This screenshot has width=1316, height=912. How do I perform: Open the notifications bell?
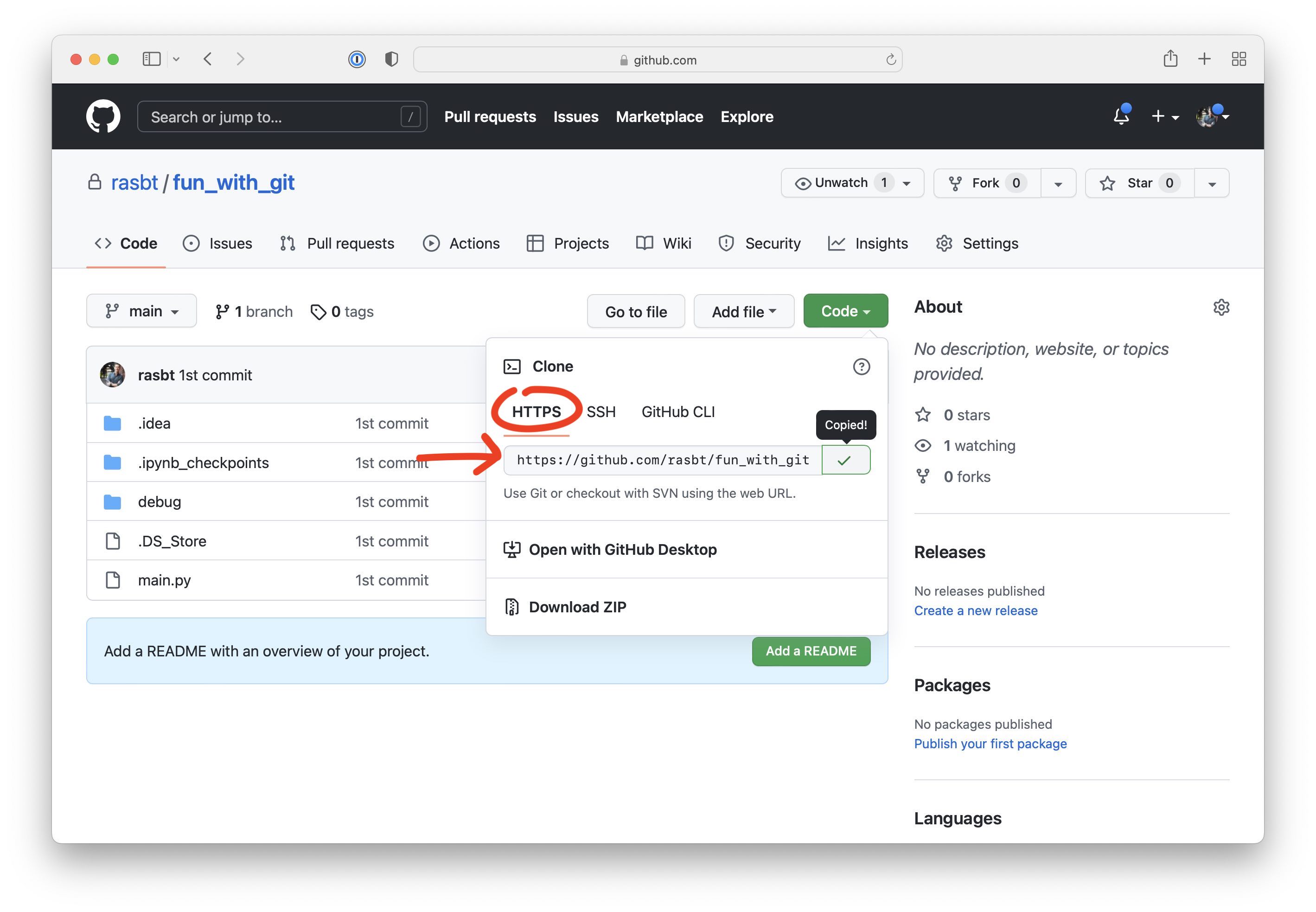pos(1121,116)
